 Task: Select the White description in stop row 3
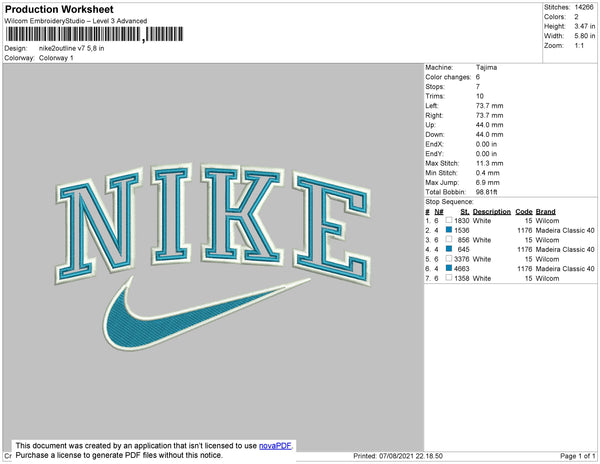482,240
